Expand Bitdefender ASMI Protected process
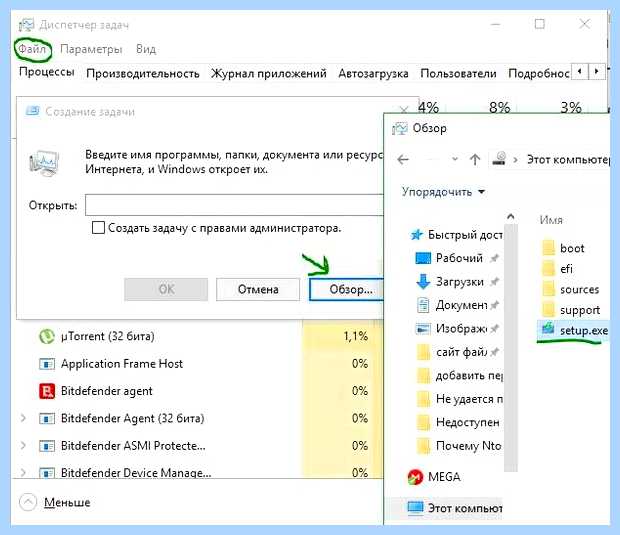Screen dimensions: 620x535 click(23, 446)
